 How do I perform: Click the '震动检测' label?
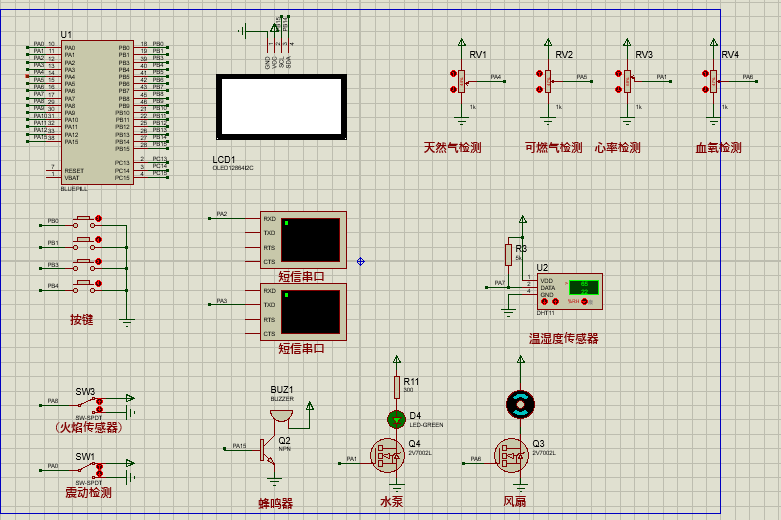click(89, 493)
